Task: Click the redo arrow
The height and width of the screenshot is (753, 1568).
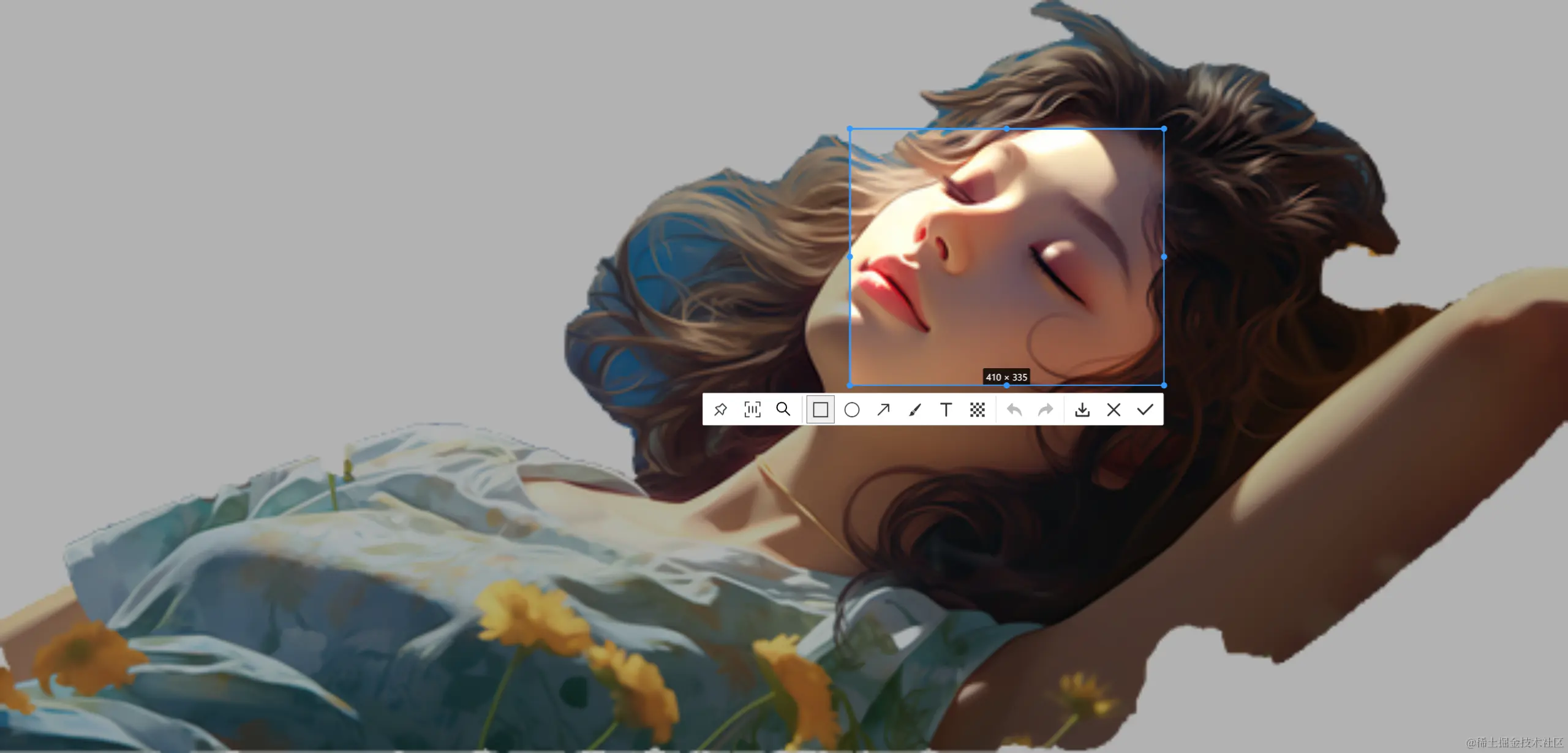Action: tap(1046, 409)
